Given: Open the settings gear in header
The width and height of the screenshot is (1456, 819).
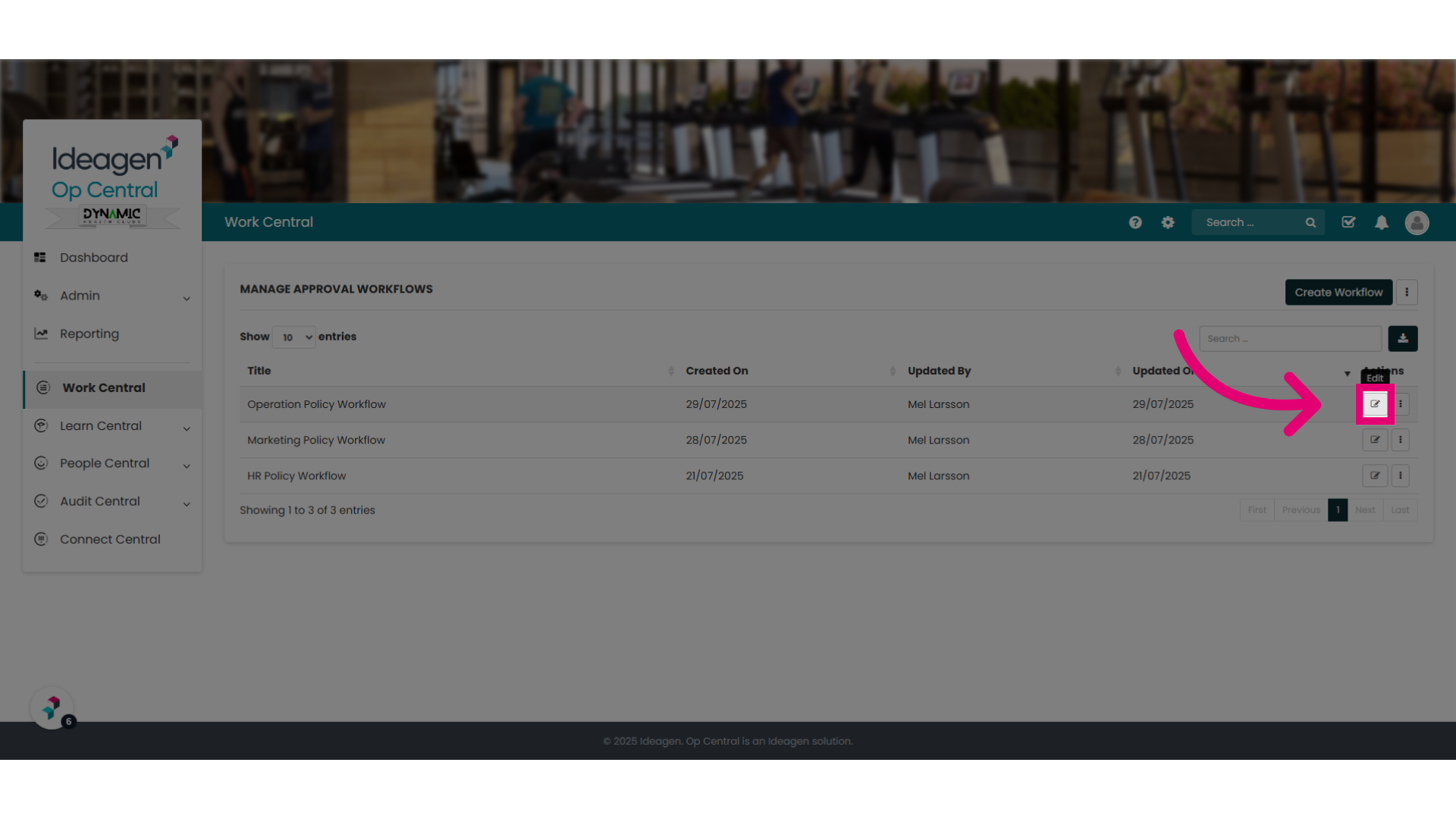Looking at the screenshot, I should 1168,222.
